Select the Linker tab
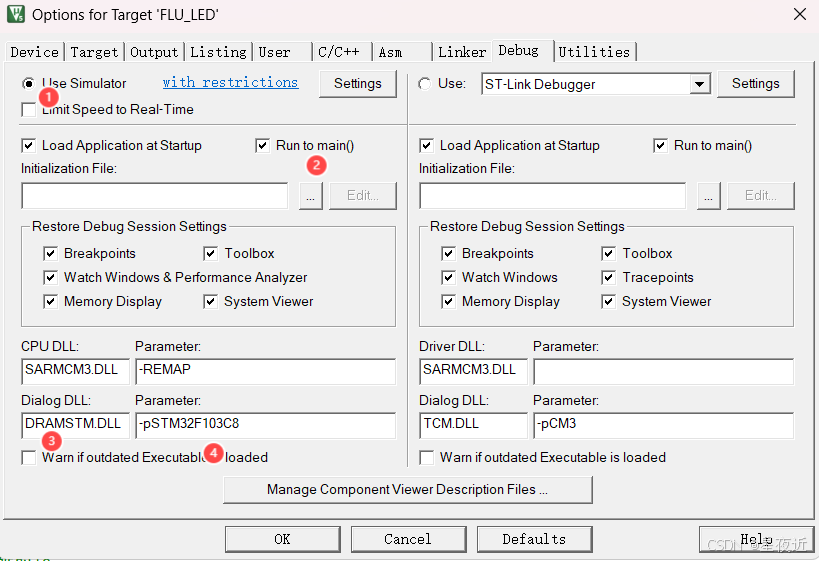Screen dimensions: 819x561 462,52
